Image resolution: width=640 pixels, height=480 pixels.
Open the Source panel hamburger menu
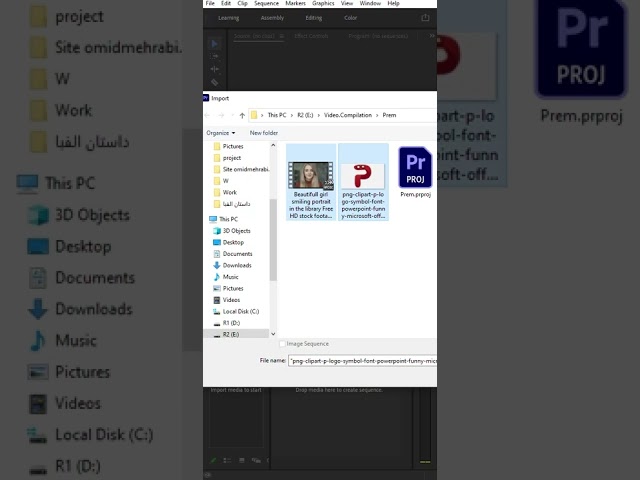pyautogui.click(x=282, y=36)
